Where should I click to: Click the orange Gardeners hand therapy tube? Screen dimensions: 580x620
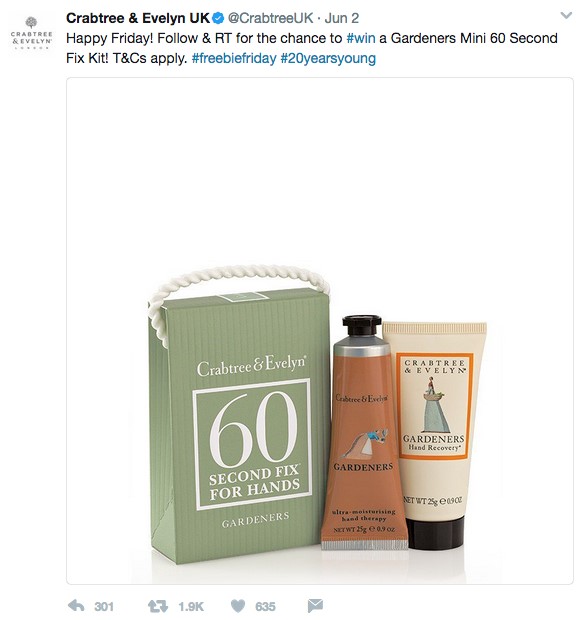pos(363,432)
